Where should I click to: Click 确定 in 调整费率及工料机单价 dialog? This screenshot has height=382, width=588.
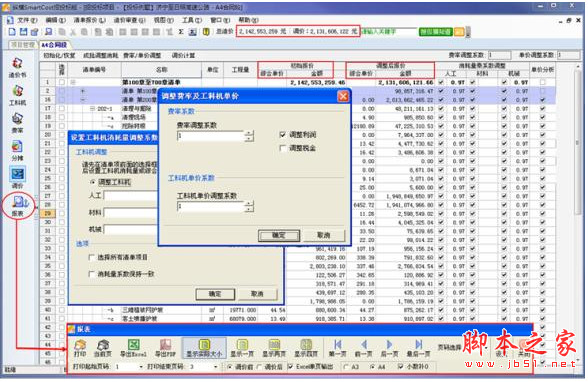pyautogui.click(x=279, y=235)
